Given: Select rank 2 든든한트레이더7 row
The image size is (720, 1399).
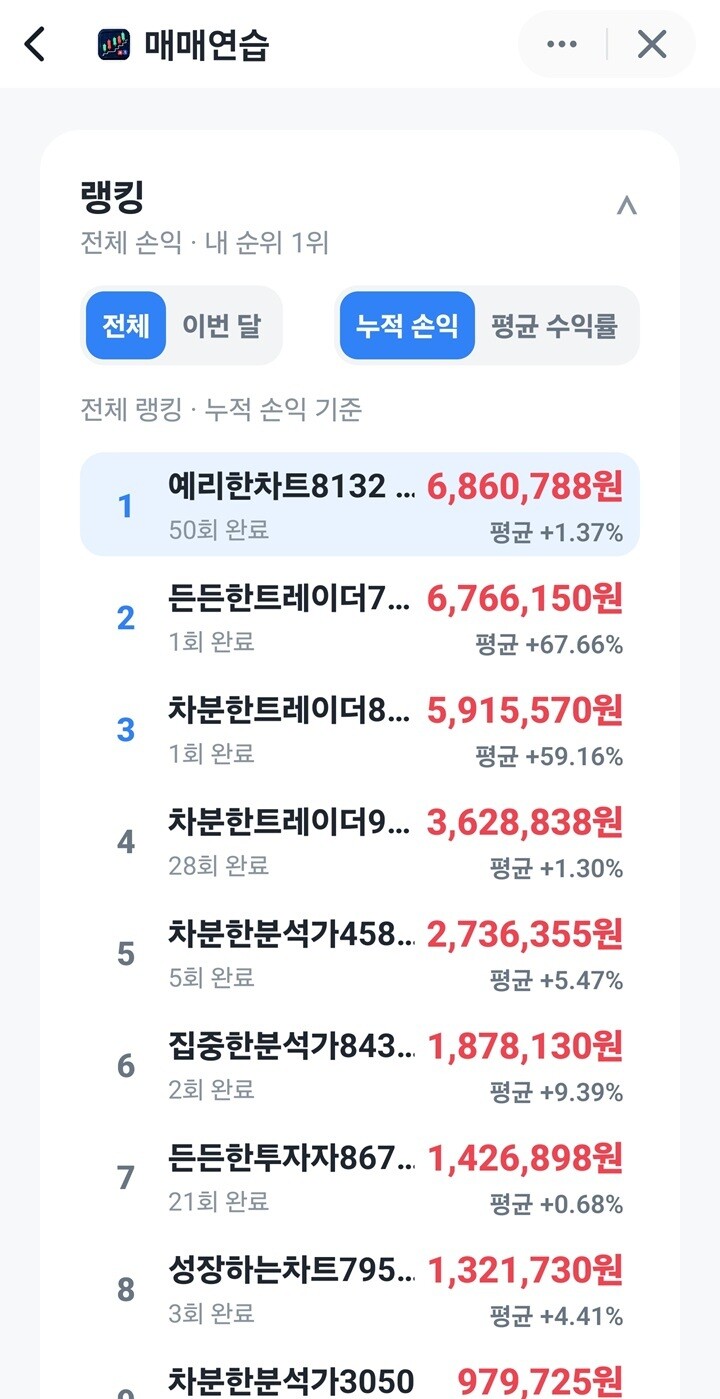Looking at the screenshot, I should (360, 618).
